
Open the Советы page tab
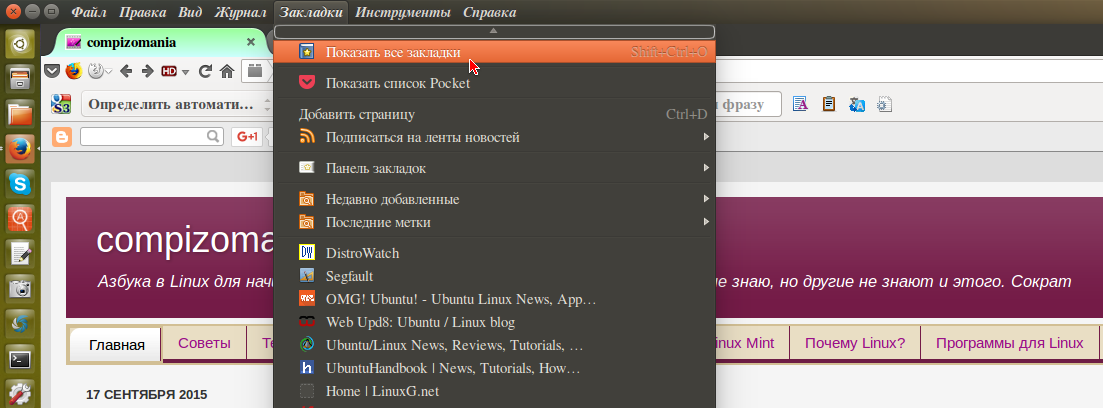[x=204, y=343]
